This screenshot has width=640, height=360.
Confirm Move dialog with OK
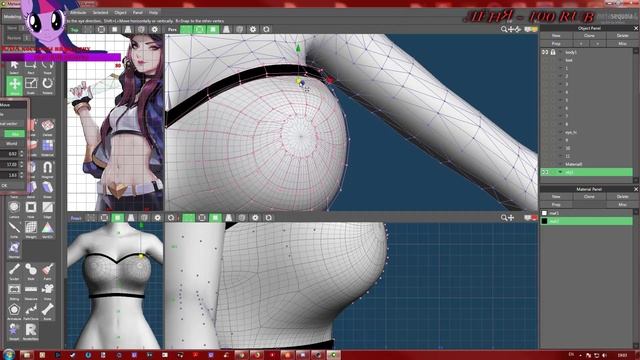click(x=5, y=186)
